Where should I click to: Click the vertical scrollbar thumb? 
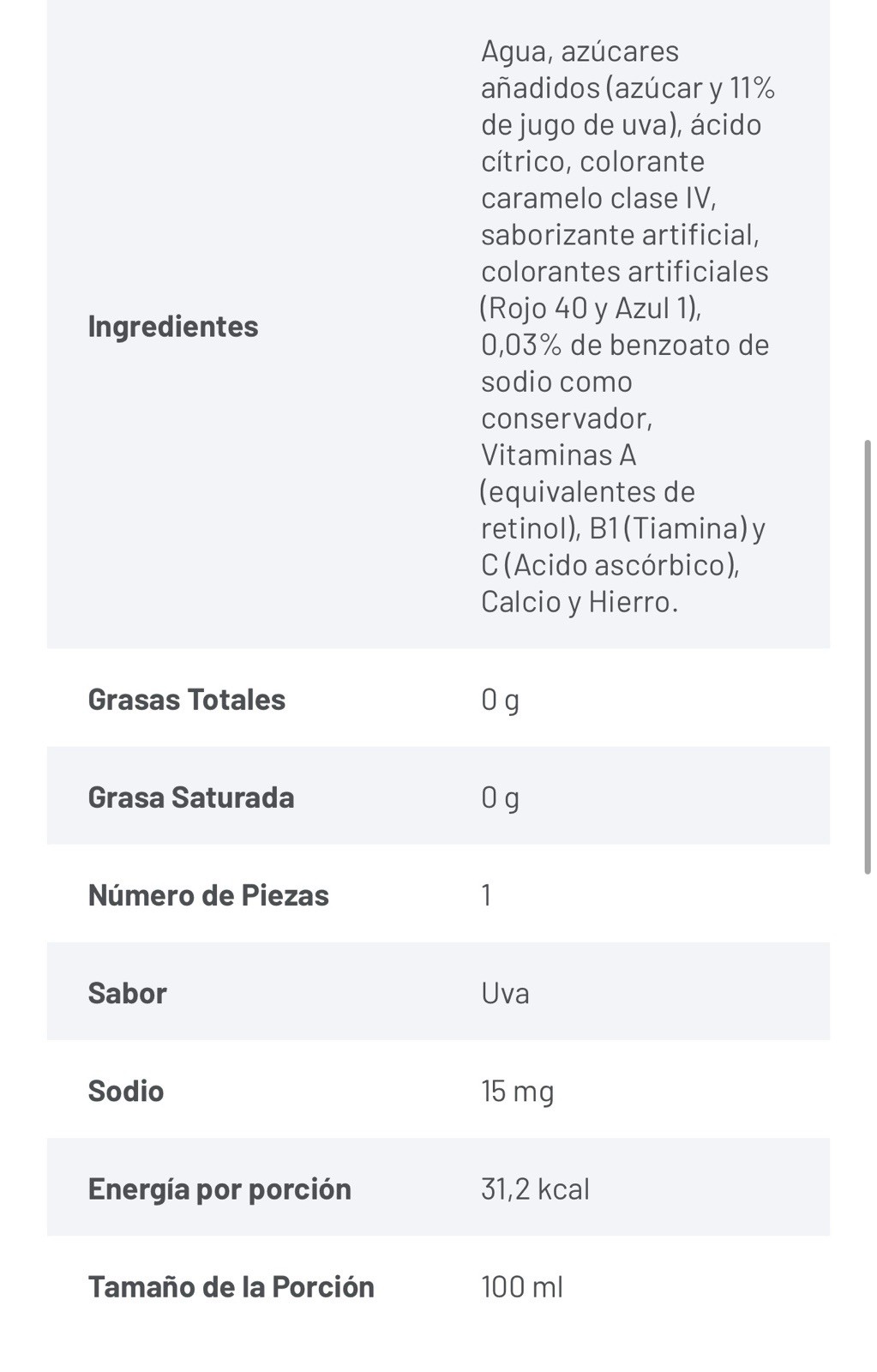coord(868,657)
